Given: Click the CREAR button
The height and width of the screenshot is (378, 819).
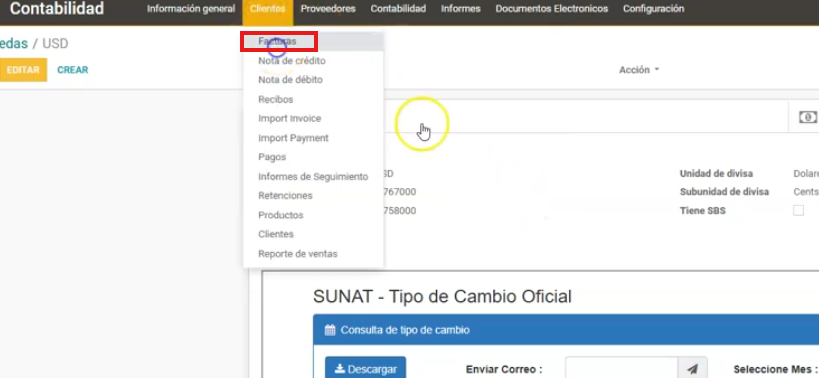Looking at the screenshot, I should click(x=73, y=70).
